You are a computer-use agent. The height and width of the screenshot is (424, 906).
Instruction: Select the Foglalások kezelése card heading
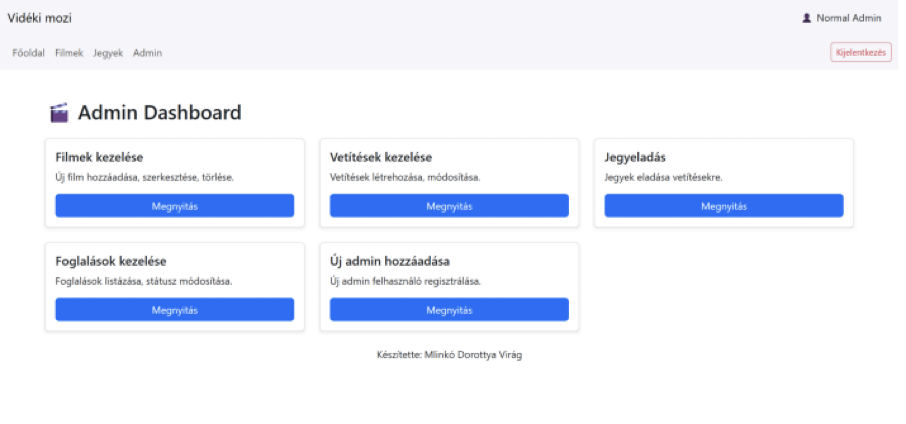(x=111, y=261)
